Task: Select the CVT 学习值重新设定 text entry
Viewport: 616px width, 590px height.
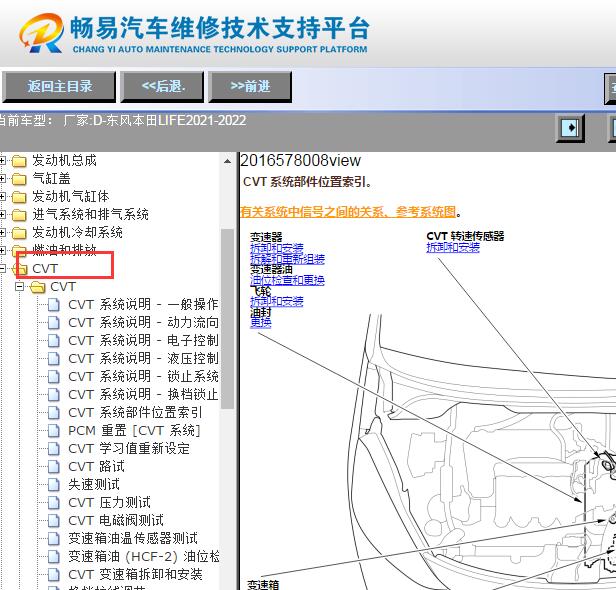Action: coord(129,449)
